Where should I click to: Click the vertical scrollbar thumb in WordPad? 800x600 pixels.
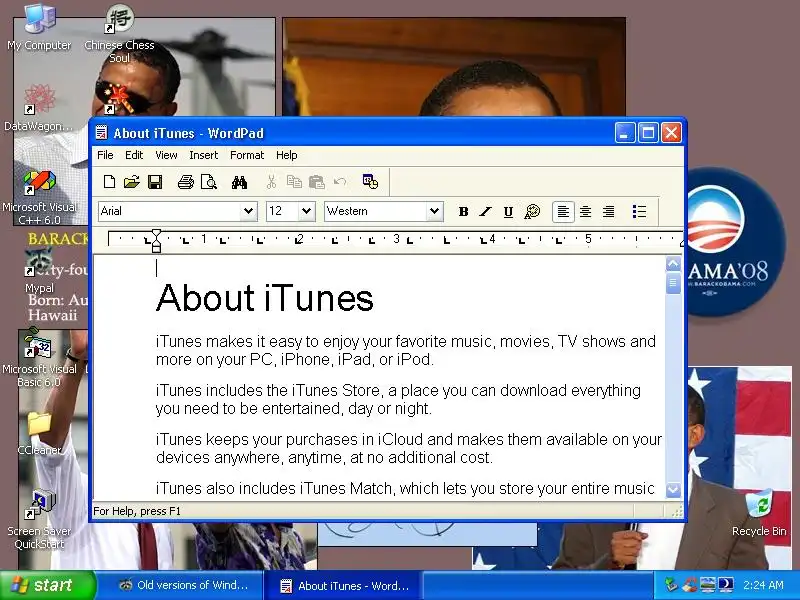tap(673, 283)
